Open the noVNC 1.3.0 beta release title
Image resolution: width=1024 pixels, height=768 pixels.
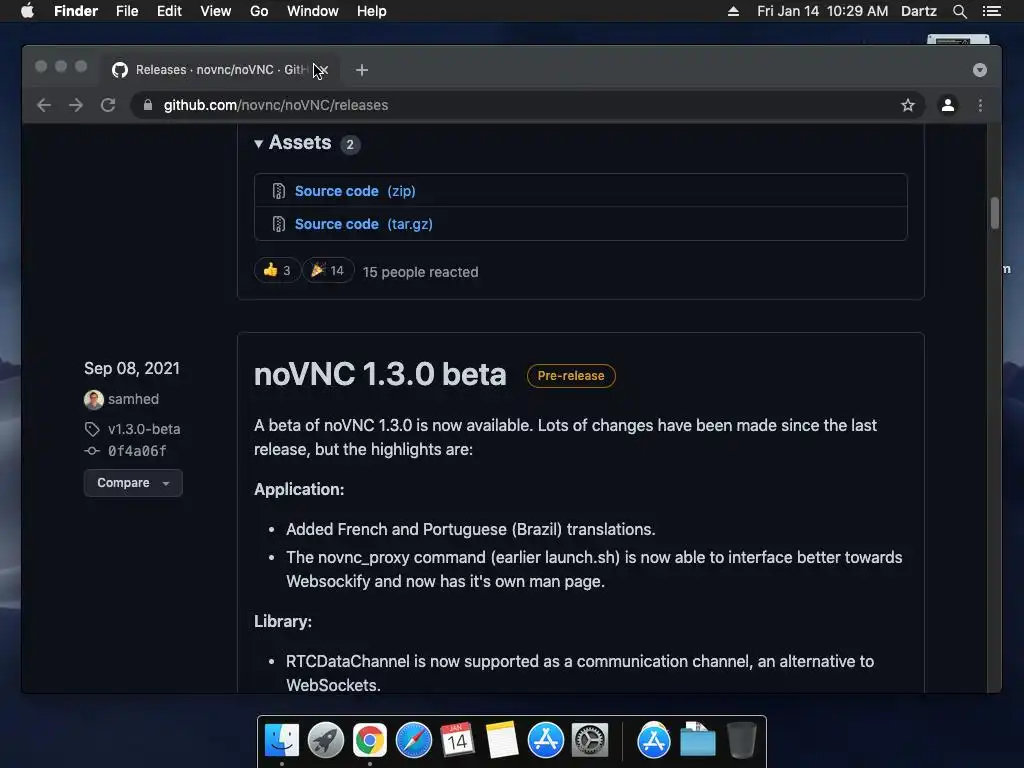(380, 374)
